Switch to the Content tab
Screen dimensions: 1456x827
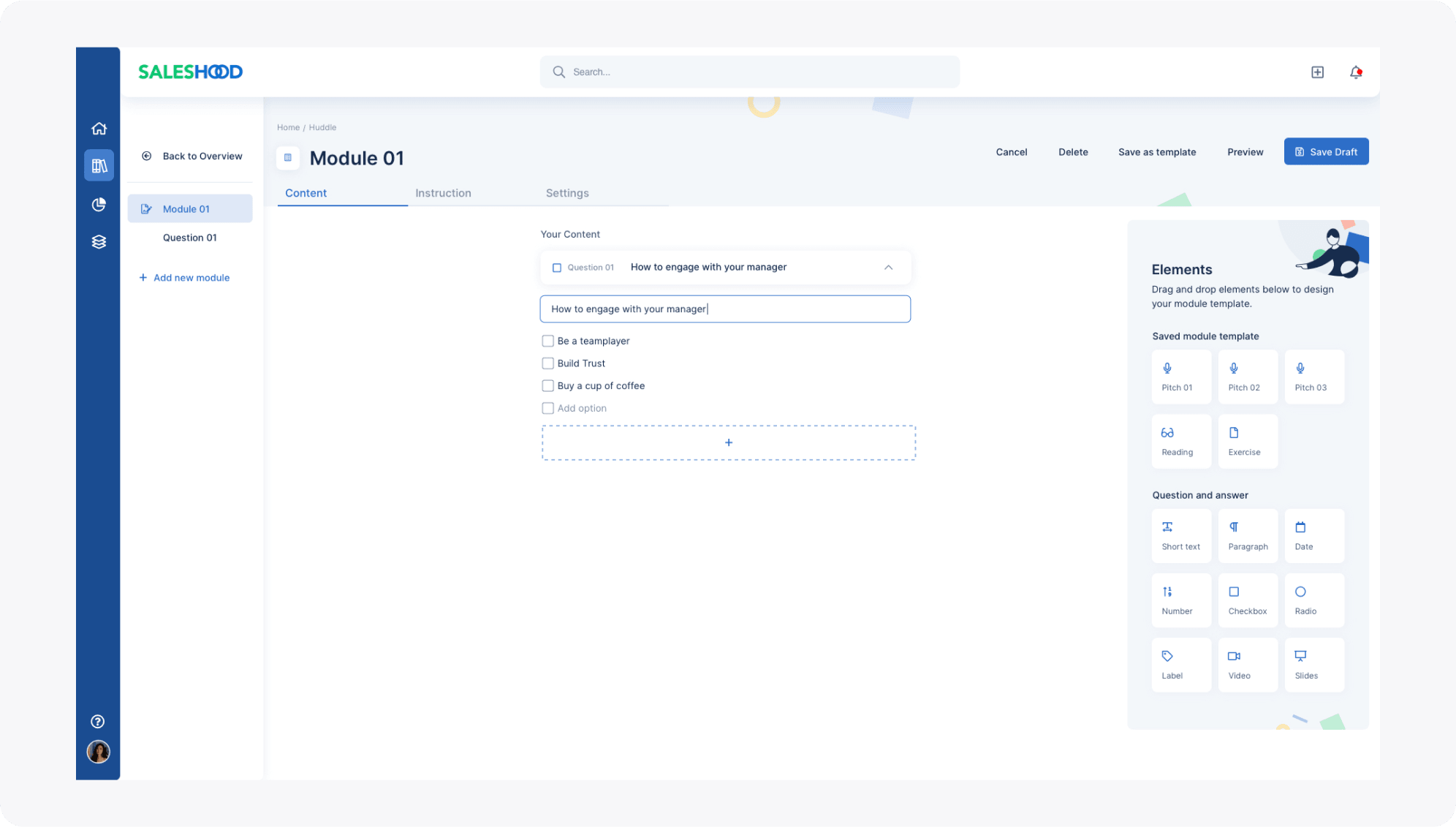pos(306,193)
